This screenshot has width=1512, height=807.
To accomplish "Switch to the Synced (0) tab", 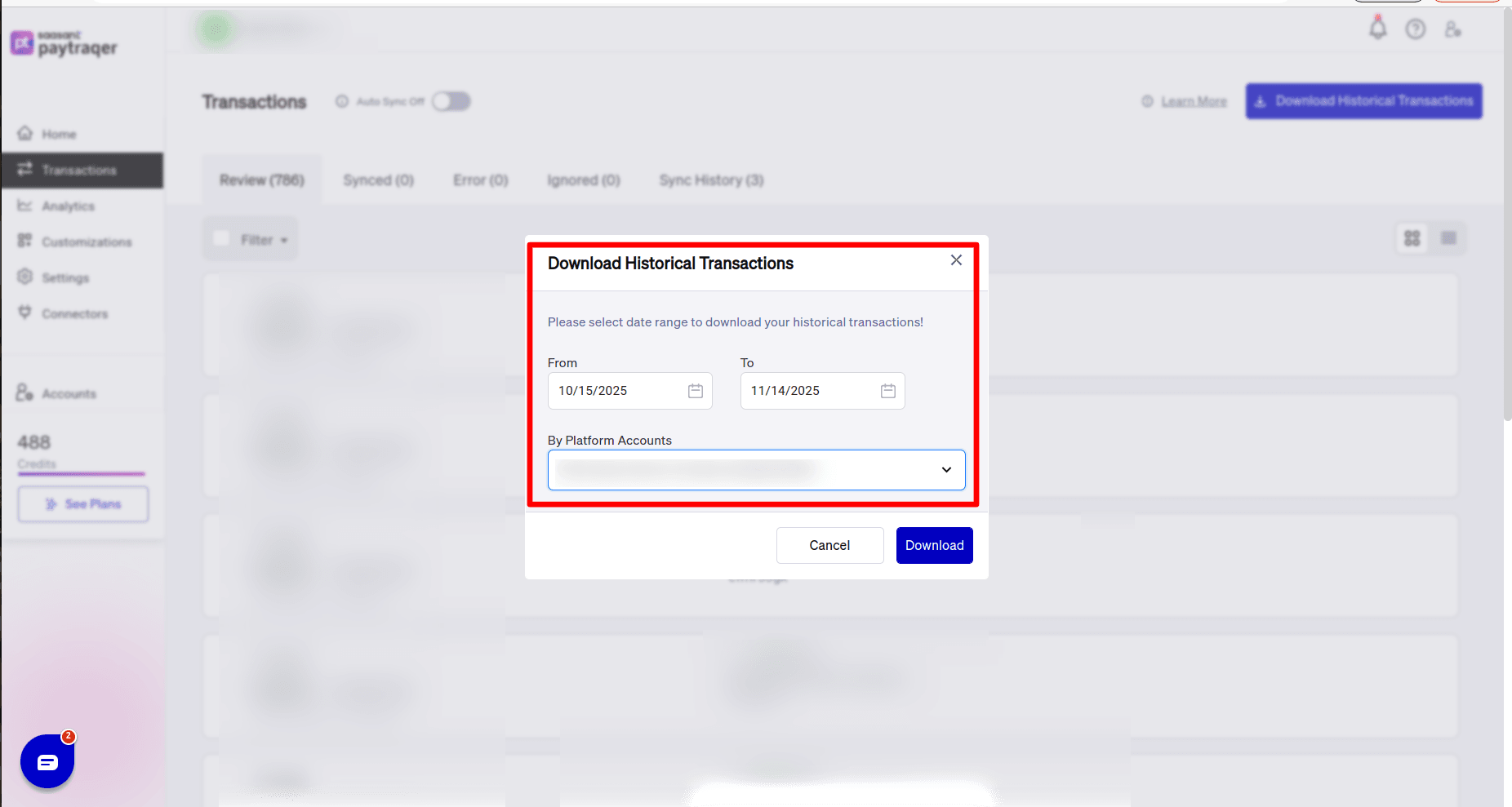I will coord(378,180).
